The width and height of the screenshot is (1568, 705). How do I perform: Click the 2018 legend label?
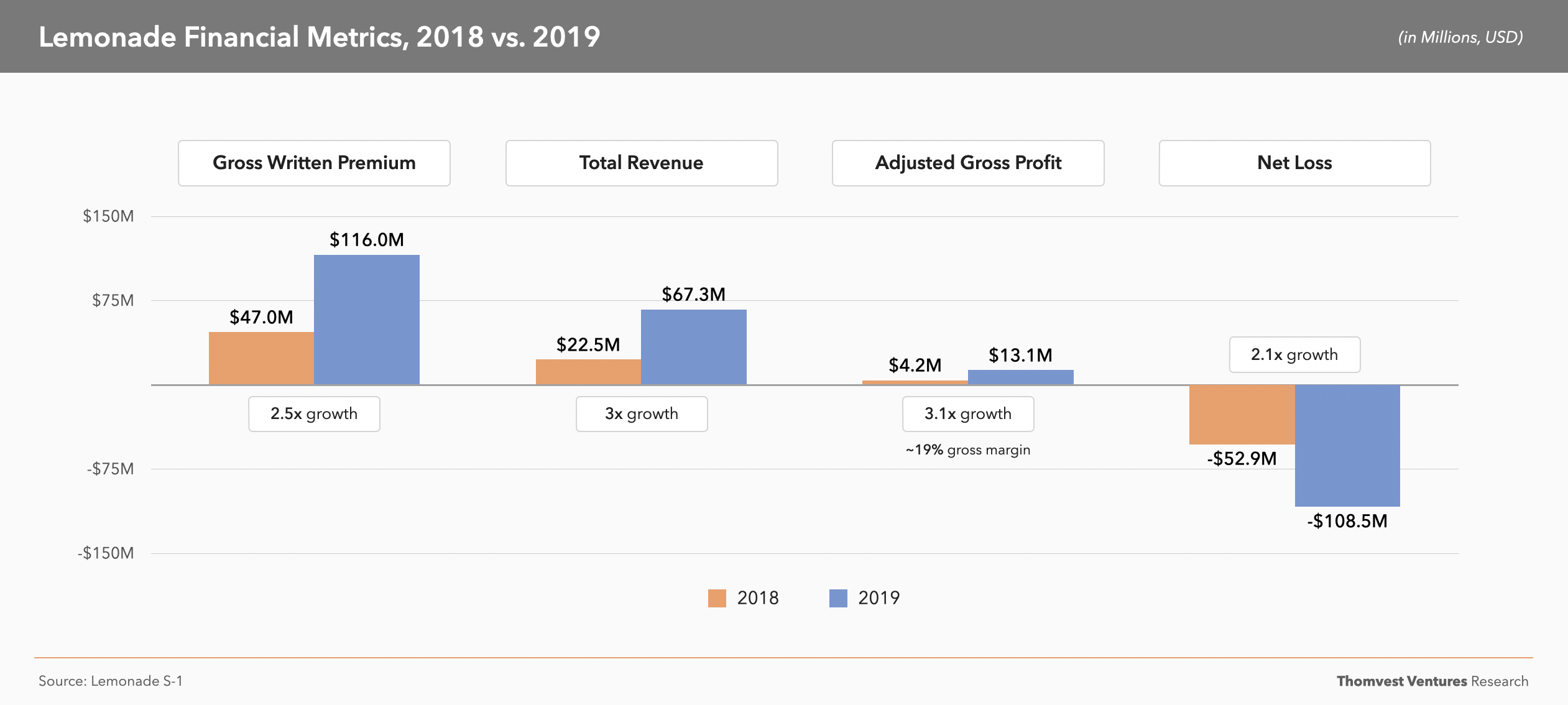pyautogui.click(x=758, y=598)
